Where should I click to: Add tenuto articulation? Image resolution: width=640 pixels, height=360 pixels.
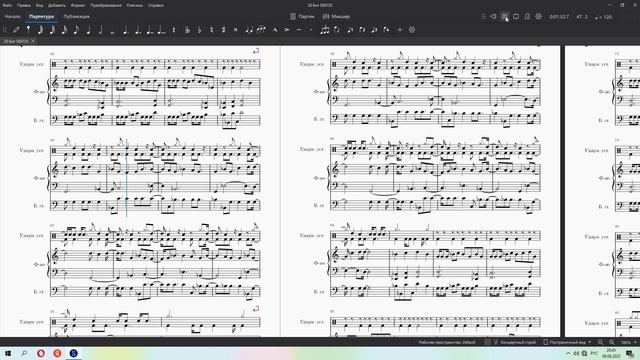299,29
